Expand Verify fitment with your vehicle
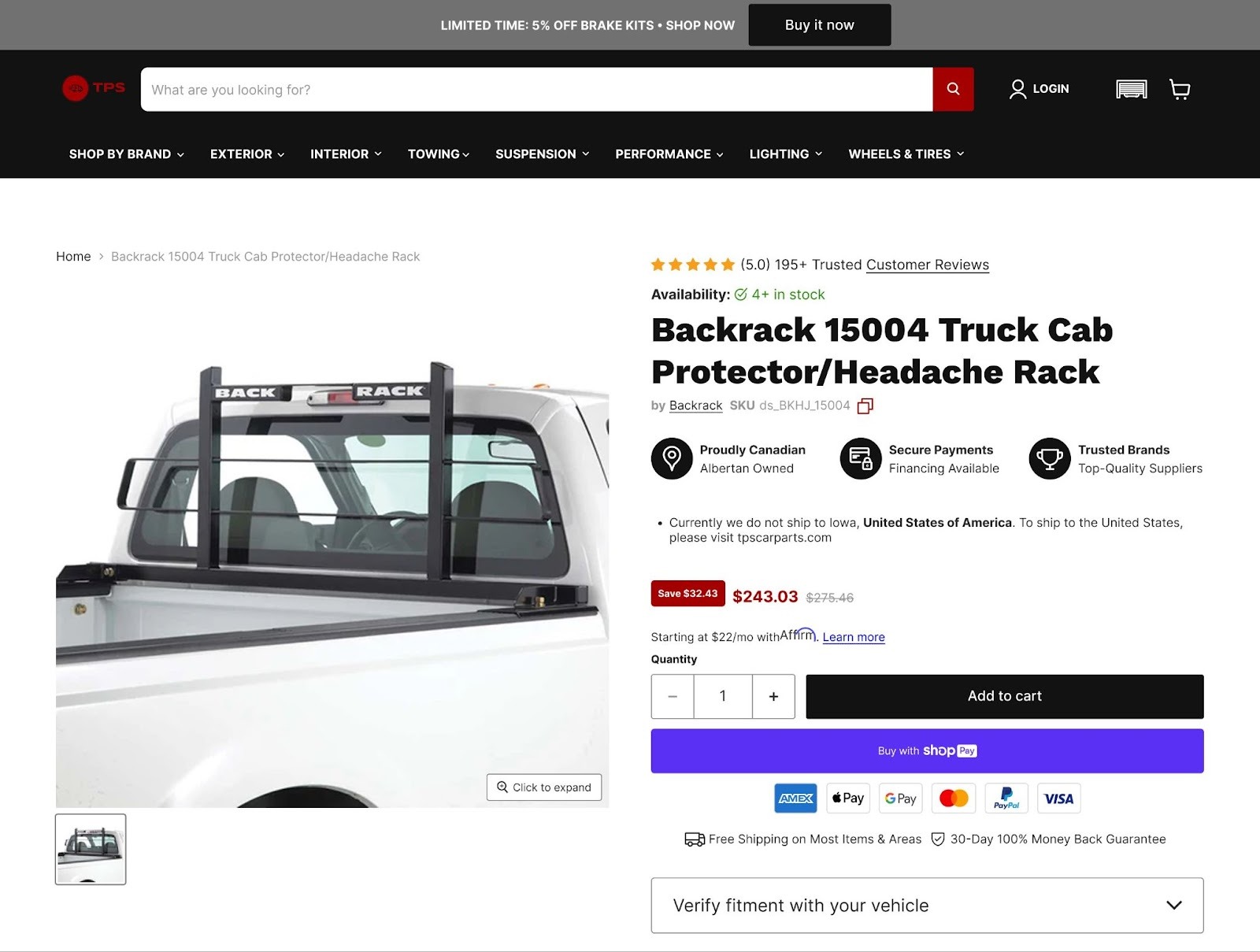This screenshot has height=952, width=1260. 927,906
